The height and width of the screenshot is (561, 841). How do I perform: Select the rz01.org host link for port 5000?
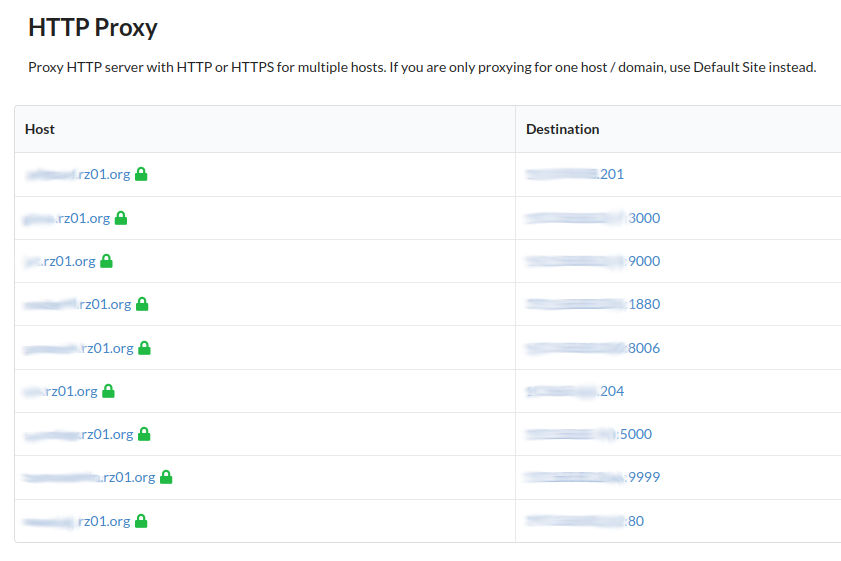(79, 434)
